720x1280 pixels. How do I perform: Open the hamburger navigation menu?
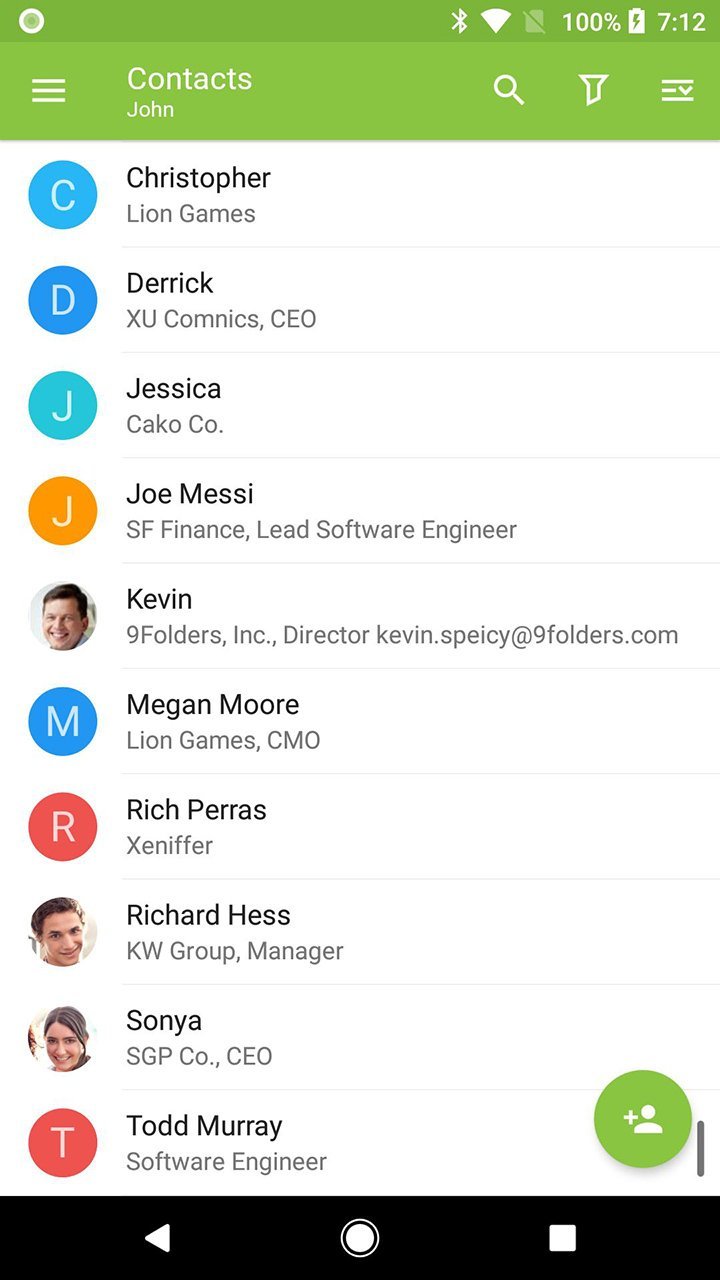pos(48,91)
